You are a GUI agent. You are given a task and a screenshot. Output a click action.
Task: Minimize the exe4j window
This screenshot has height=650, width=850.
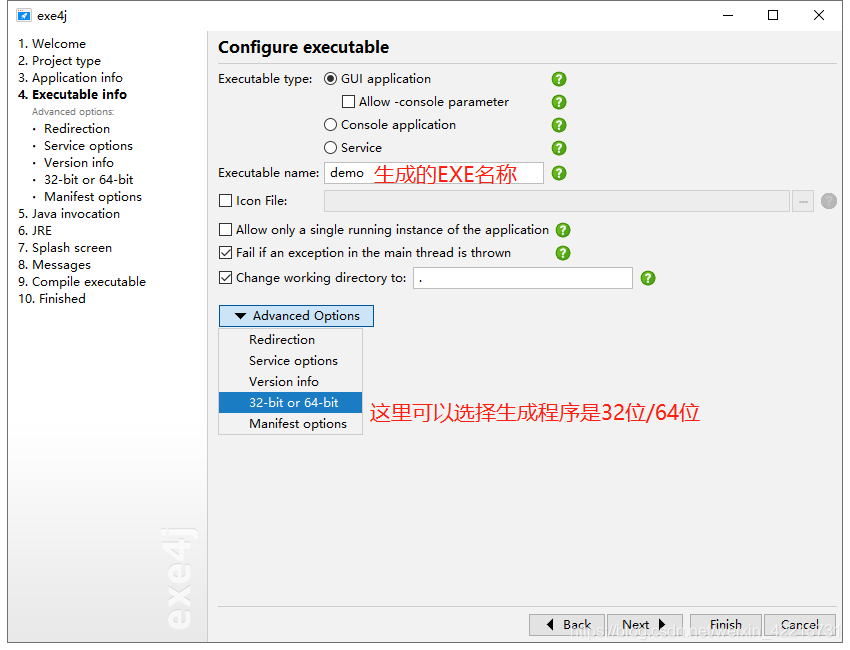[728, 15]
